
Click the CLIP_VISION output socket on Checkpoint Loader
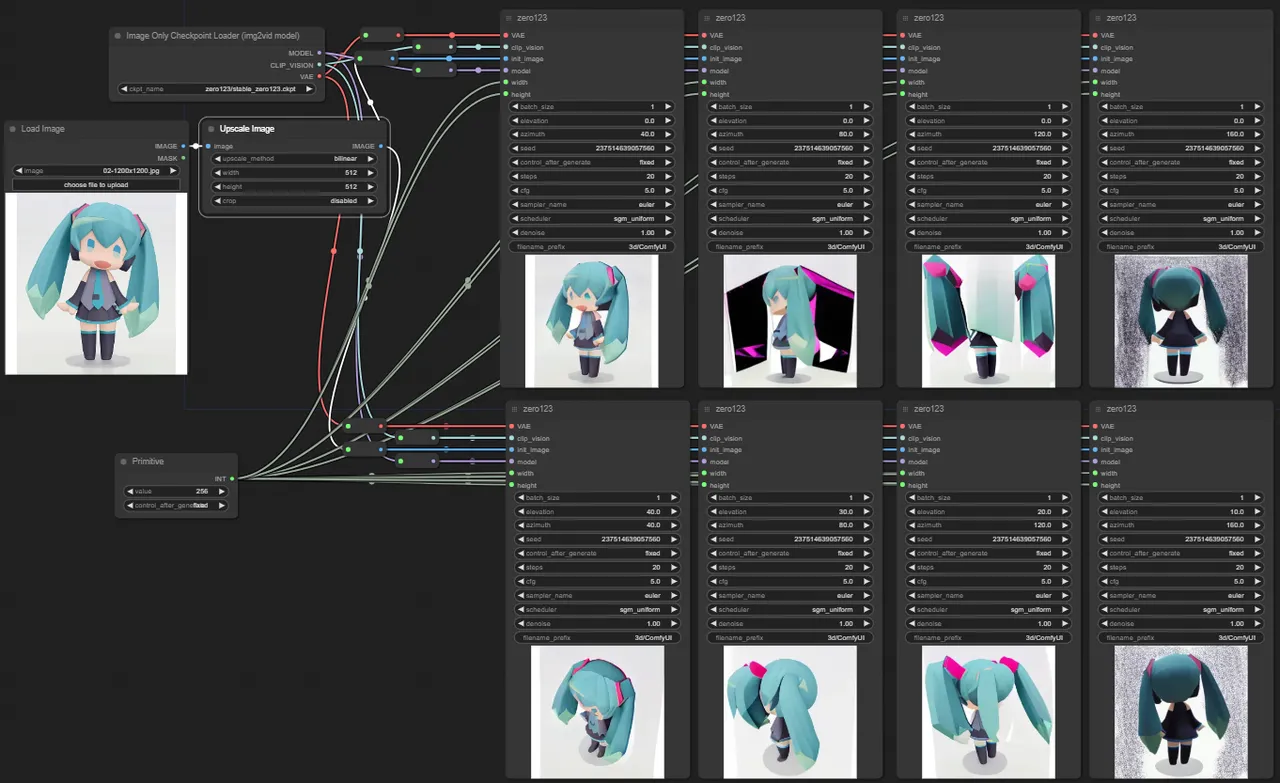(x=319, y=65)
